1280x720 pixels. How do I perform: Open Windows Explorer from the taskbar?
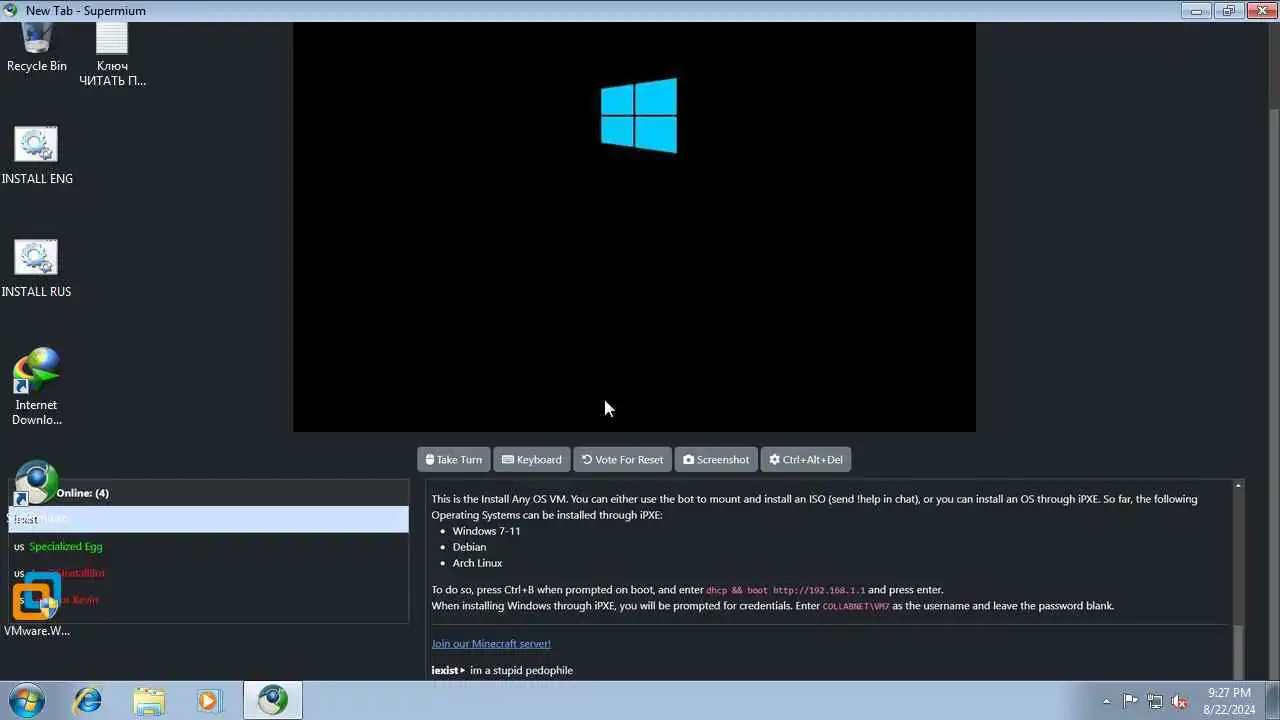[148, 700]
